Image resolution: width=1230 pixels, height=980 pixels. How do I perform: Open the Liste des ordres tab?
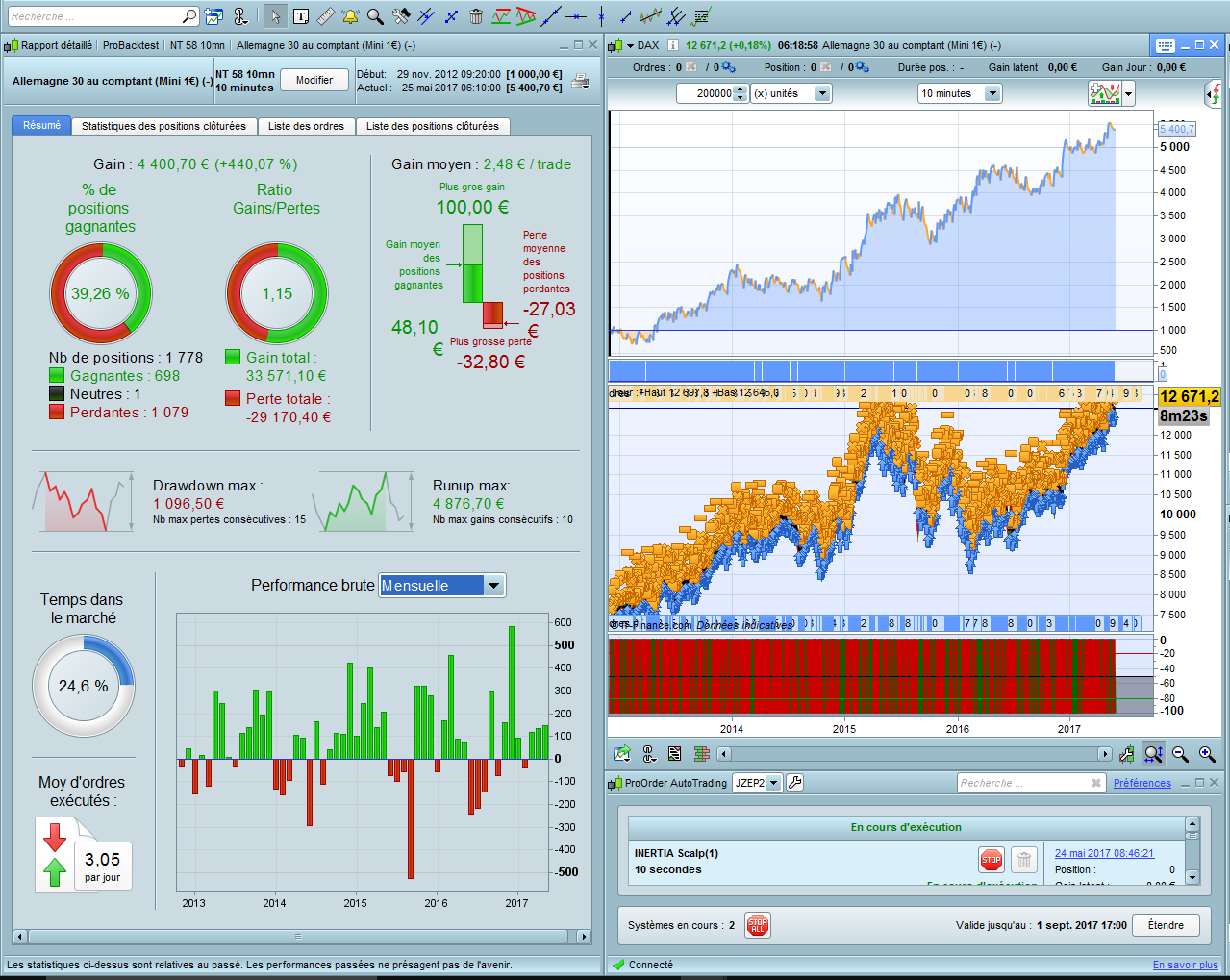pos(306,126)
